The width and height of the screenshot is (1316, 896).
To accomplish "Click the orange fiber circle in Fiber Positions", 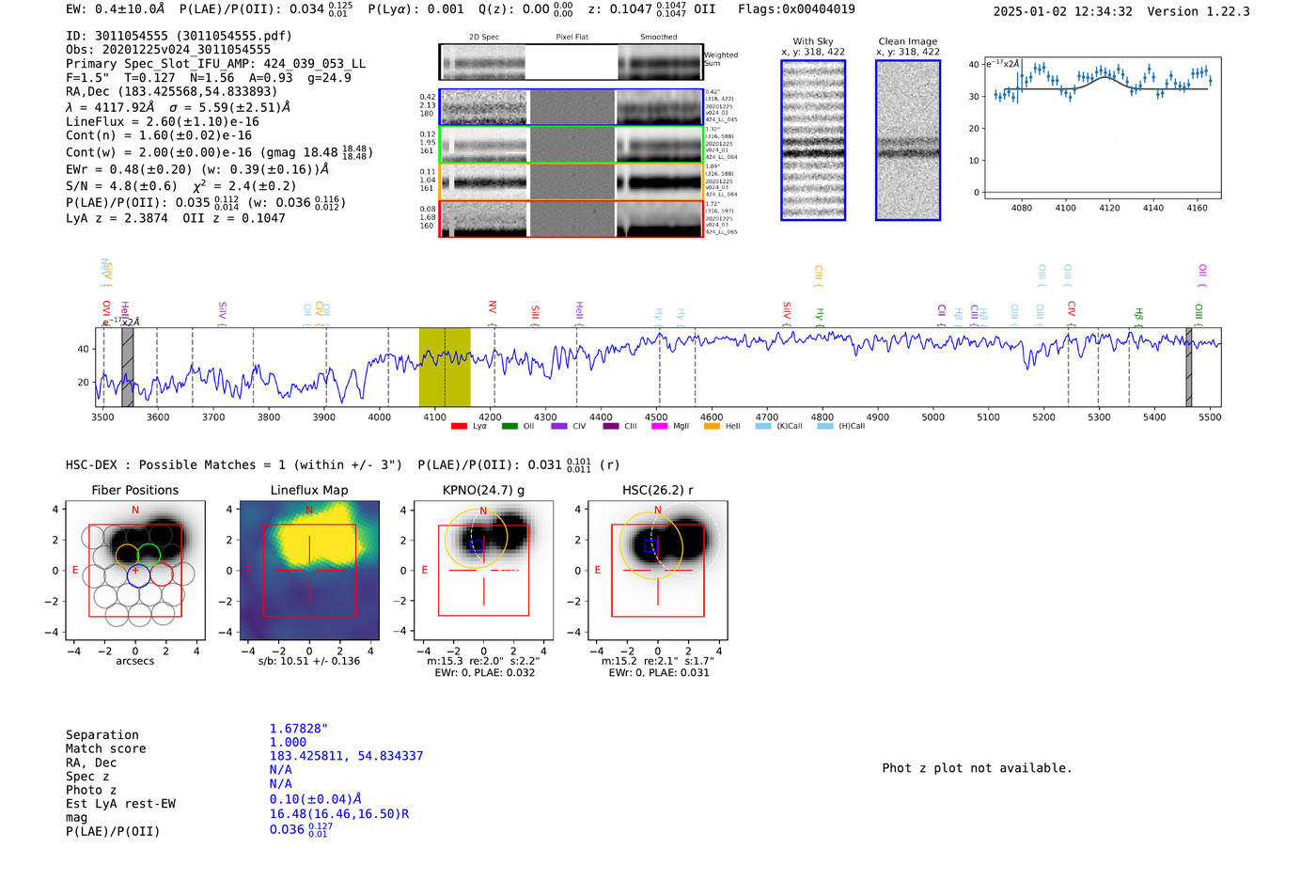I will (x=127, y=554).
